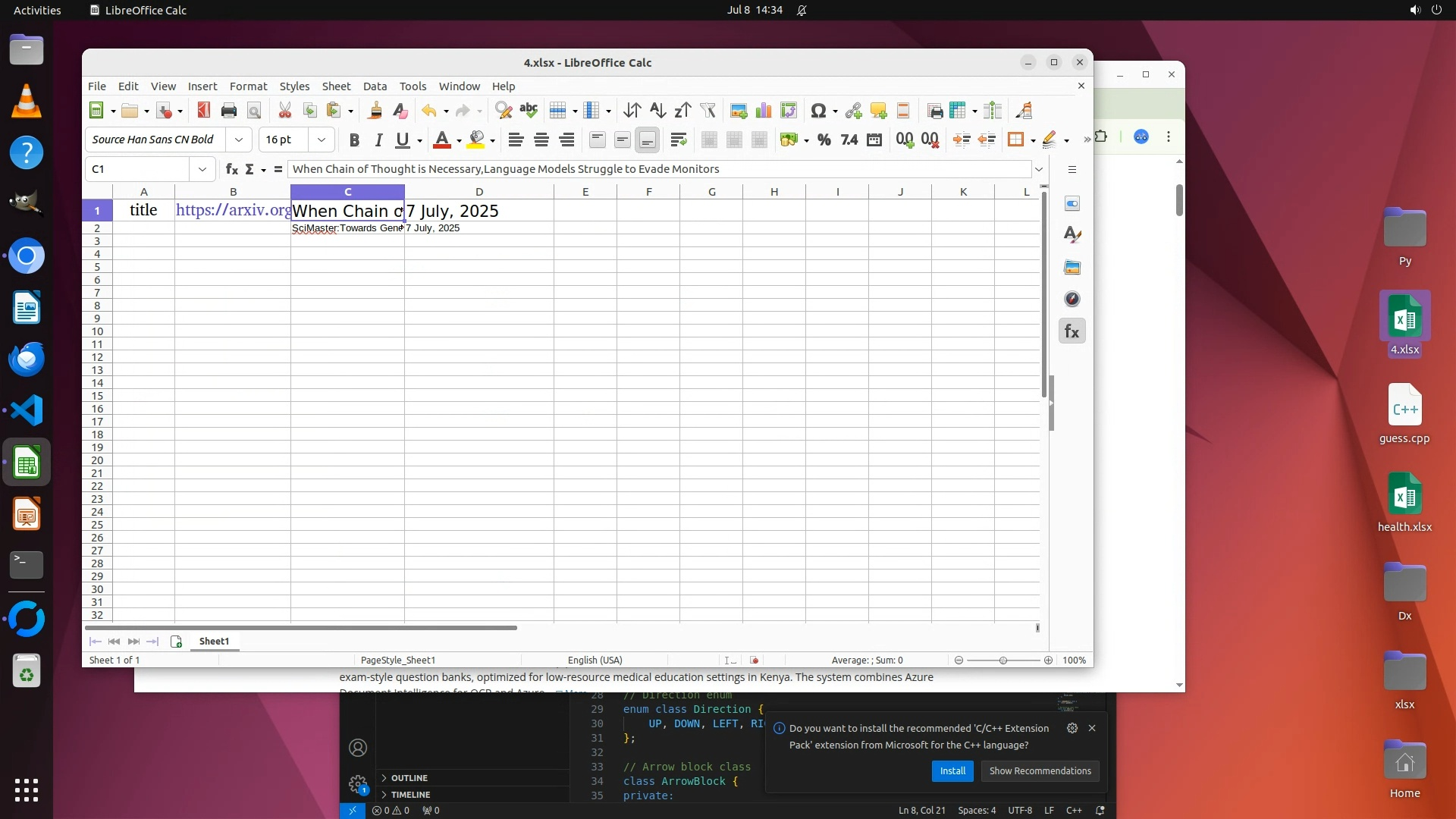Open the Data menu
This screenshot has height=819, width=1456.
375,86
